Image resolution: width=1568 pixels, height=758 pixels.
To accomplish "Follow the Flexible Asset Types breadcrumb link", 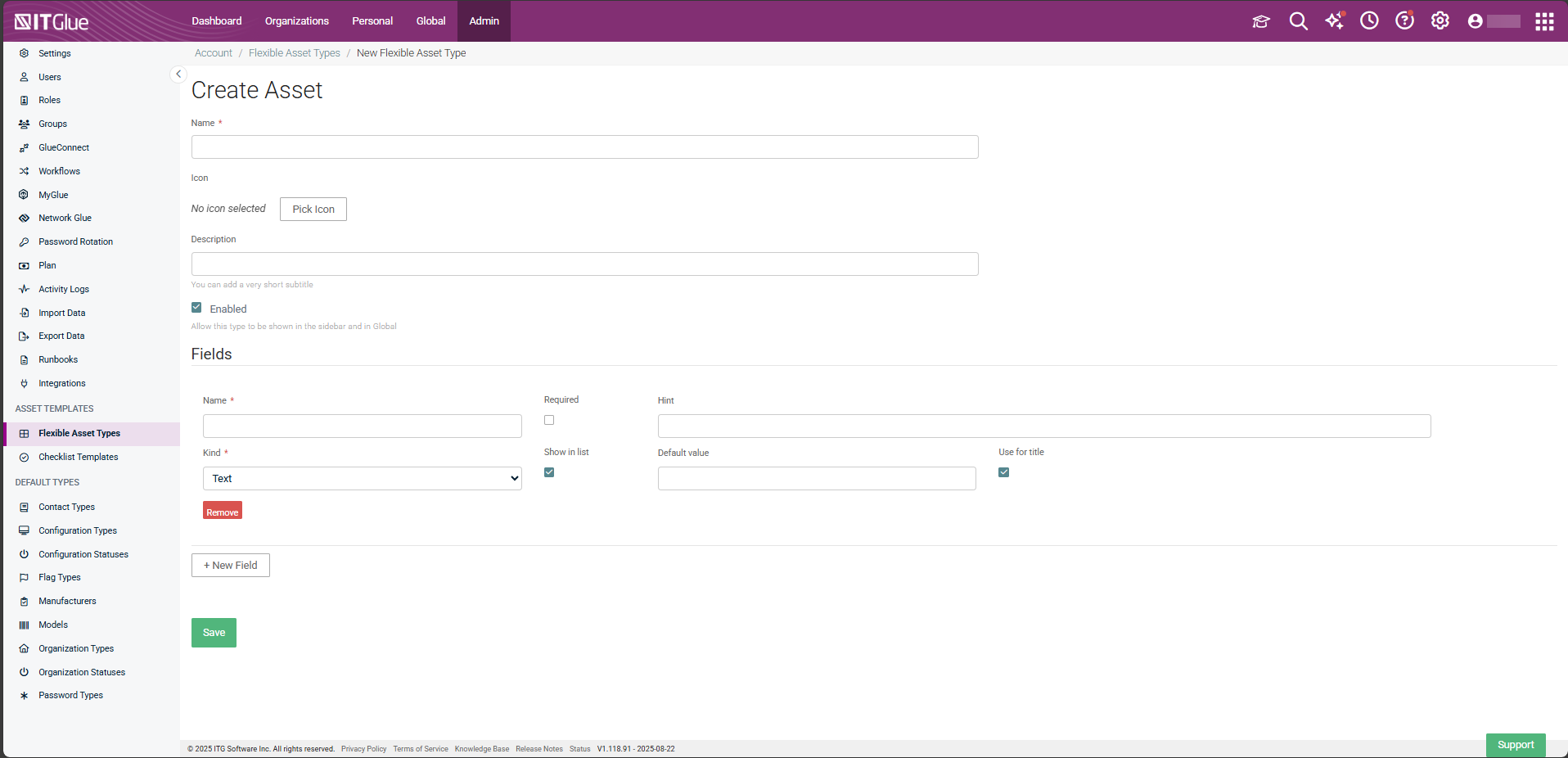I will click(x=295, y=53).
